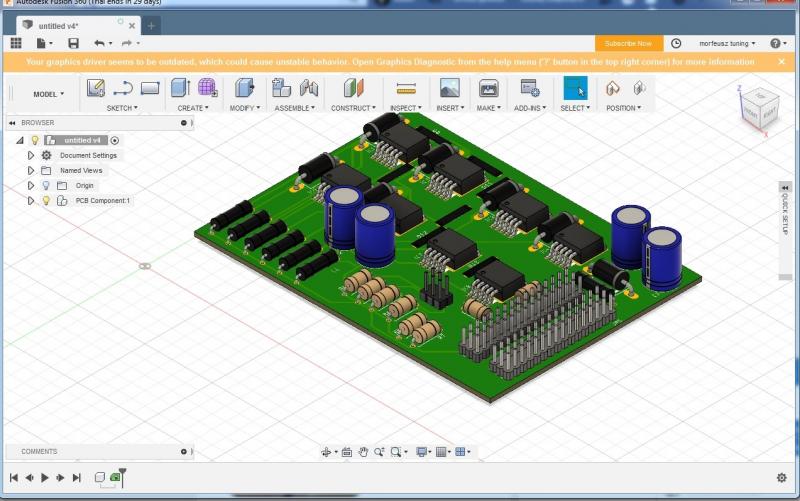800x501 pixels.
Task: Click the 3D Print icon under Make
Action: [488, 88]
